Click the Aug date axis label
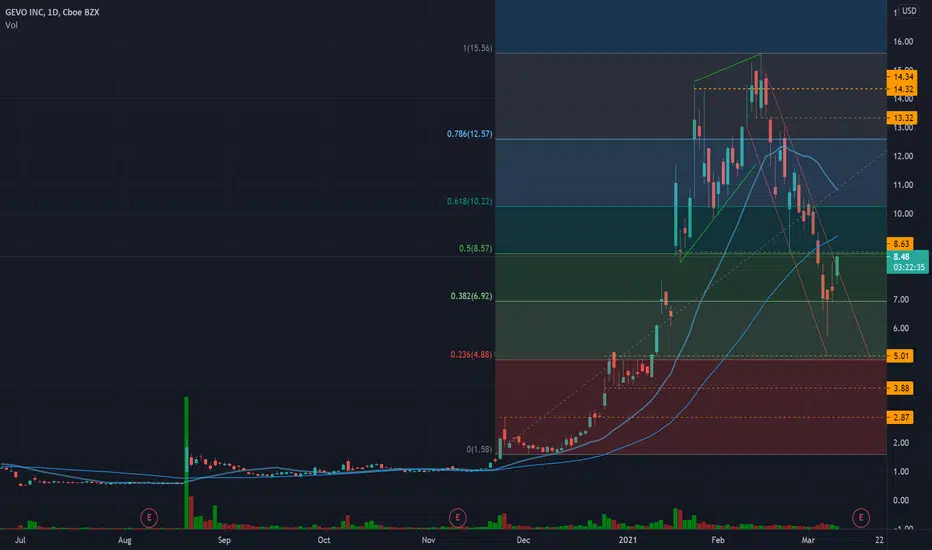932x550 pixels. point(124,540)
